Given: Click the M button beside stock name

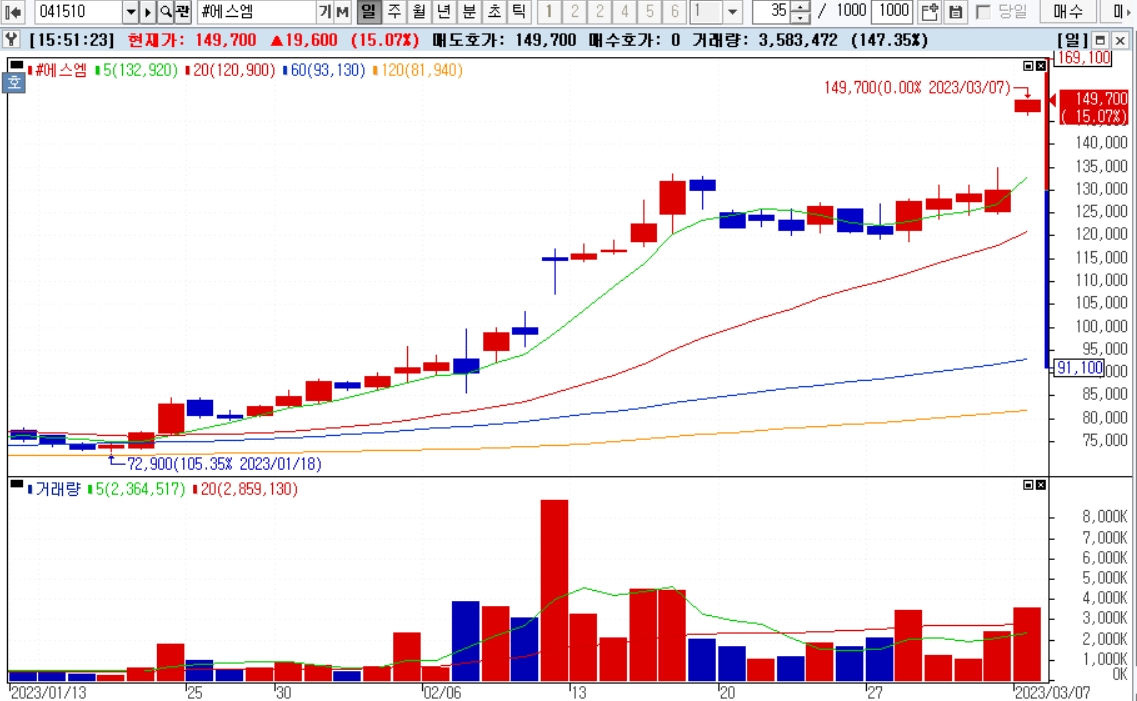Looking at the screenshot, I should (x=342, y=12).
